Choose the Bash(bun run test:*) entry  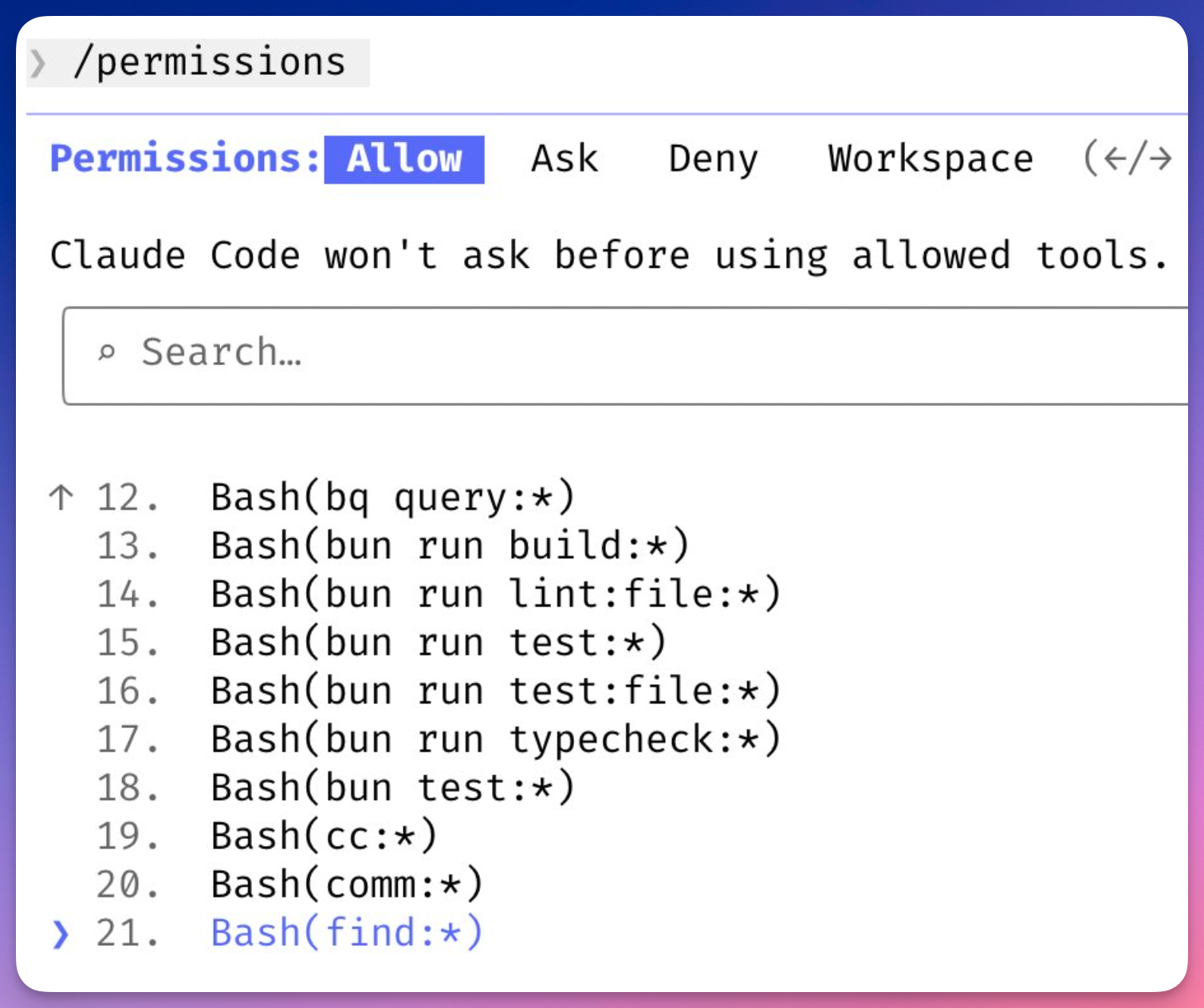point(438,643)
